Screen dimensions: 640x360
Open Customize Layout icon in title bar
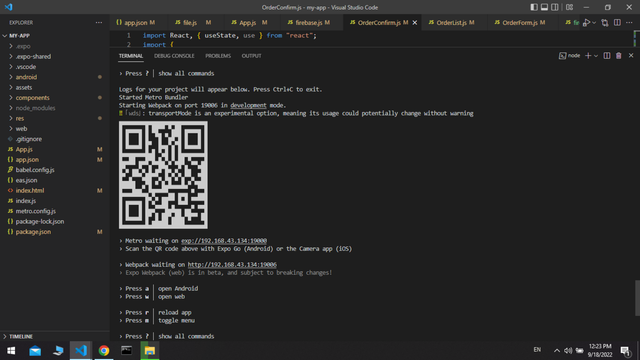click(x=569, y=7)
